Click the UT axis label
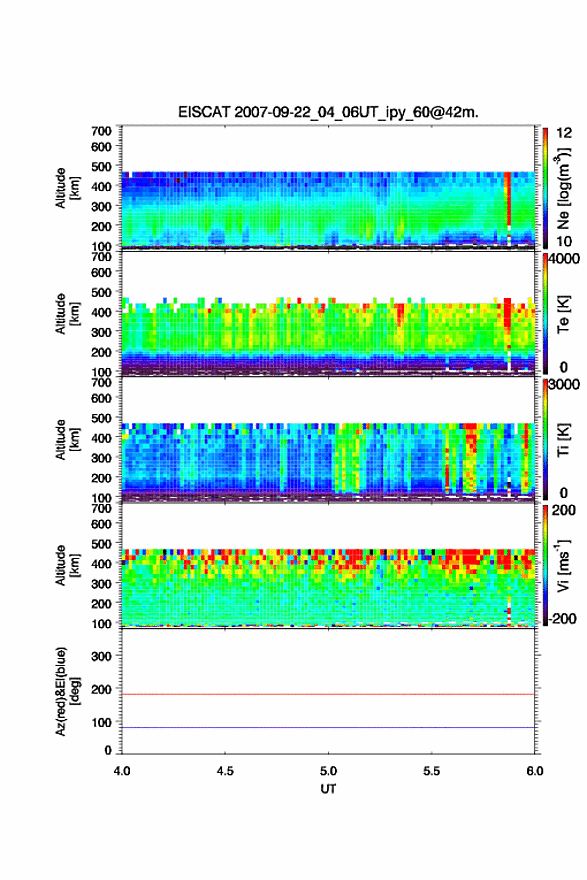Screen dimensions: 587x880 (328, 789)
